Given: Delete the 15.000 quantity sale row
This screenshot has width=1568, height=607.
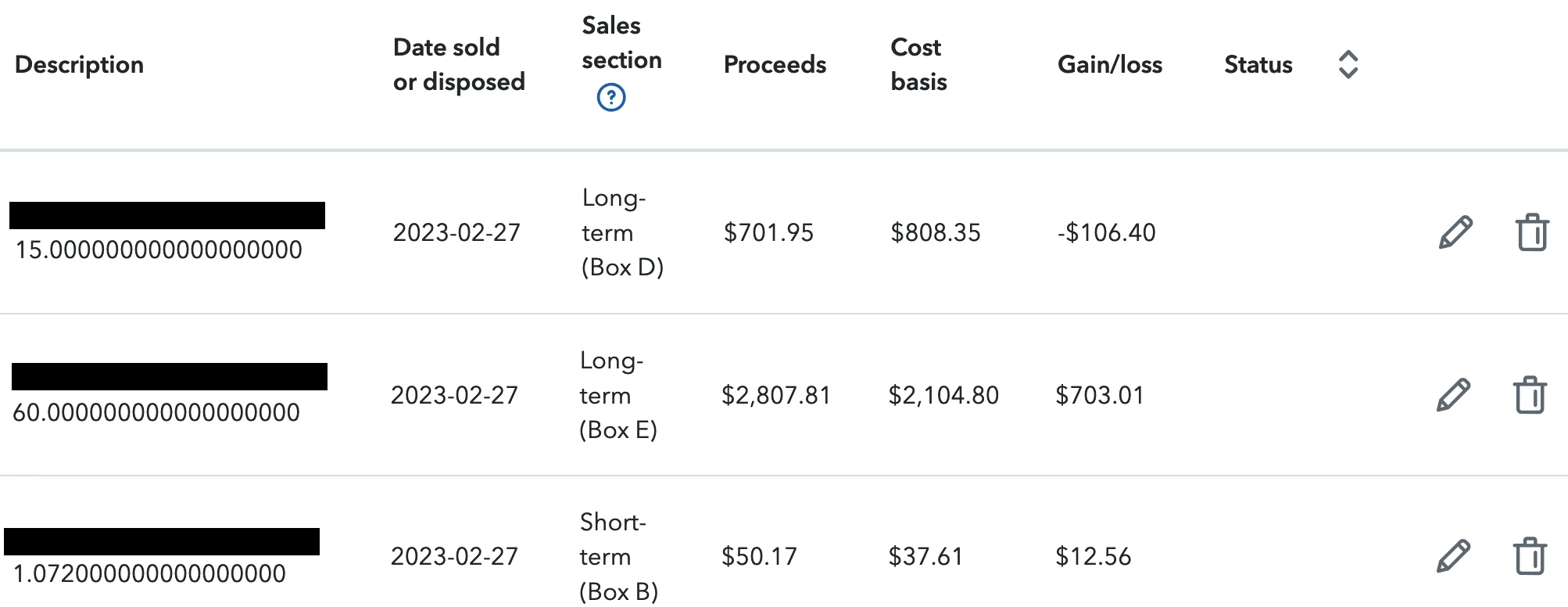Looking at the screenshot, I should tap(1532, 232).
